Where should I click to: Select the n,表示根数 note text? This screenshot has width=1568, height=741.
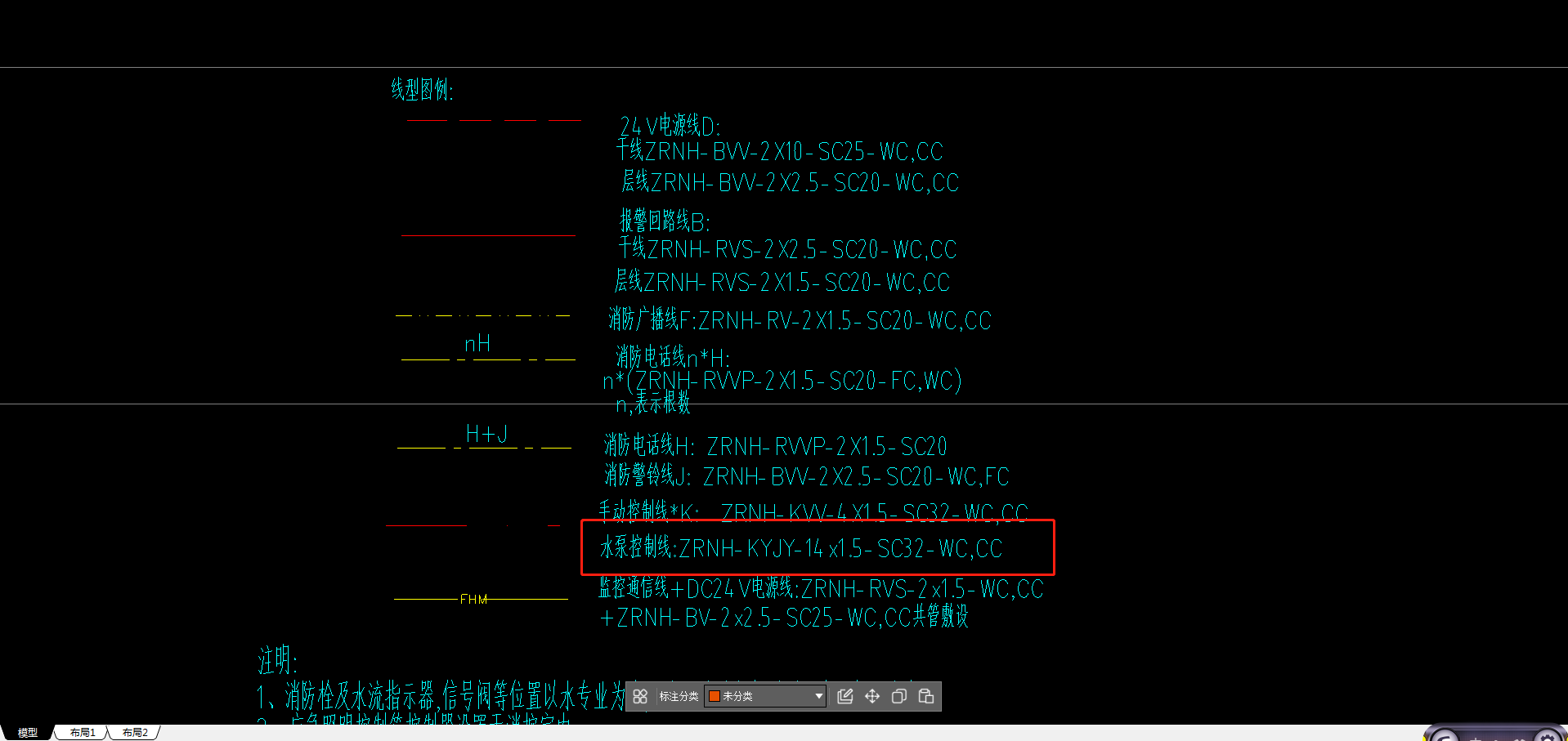[x=653, y=404]
